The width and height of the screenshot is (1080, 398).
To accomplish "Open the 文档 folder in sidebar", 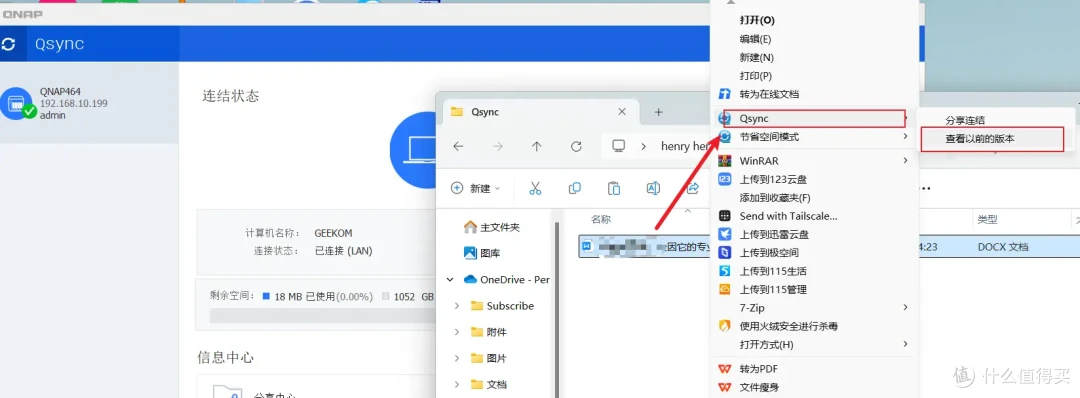I will (488, 384).
